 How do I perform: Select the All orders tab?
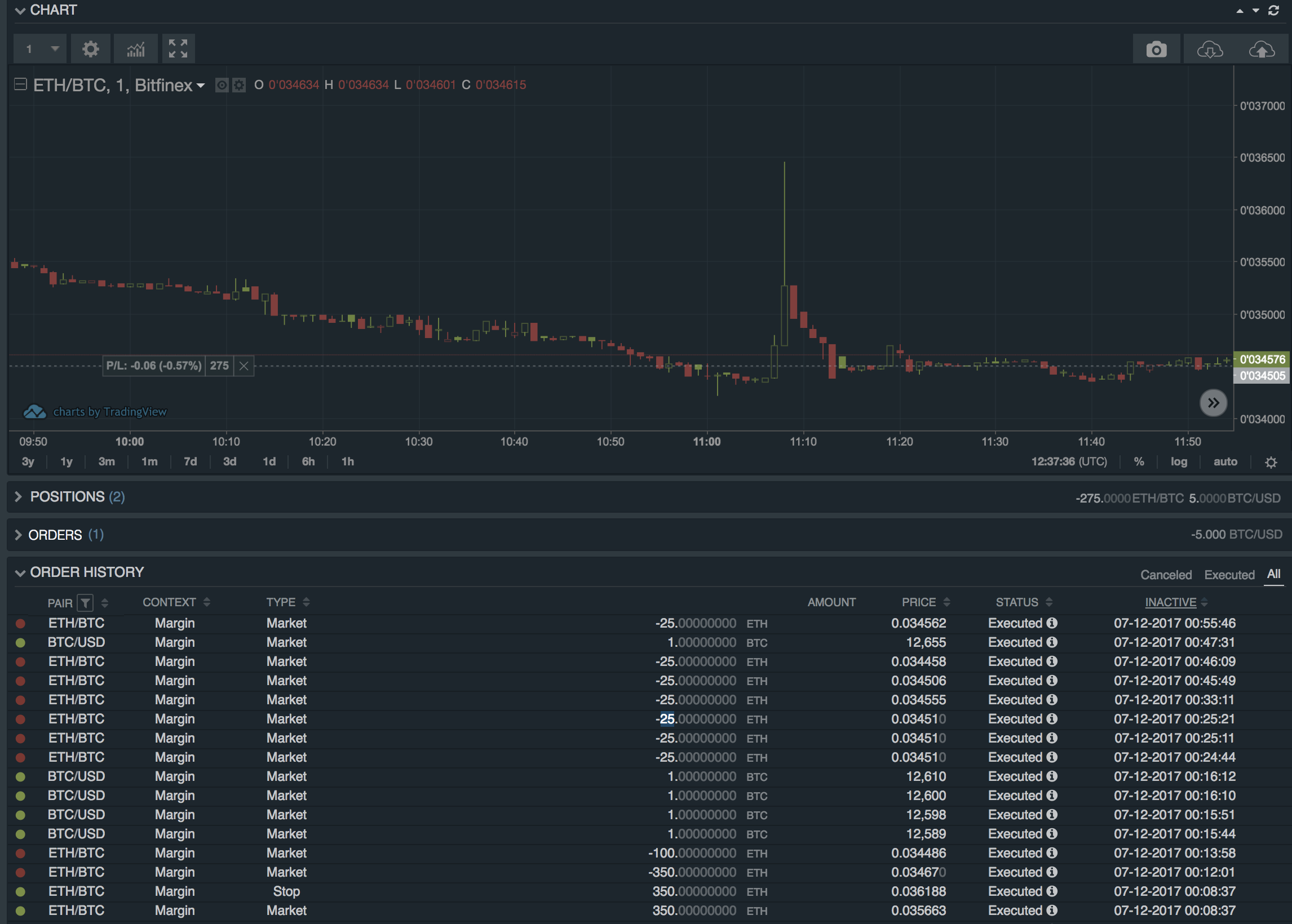(1273, 575)
